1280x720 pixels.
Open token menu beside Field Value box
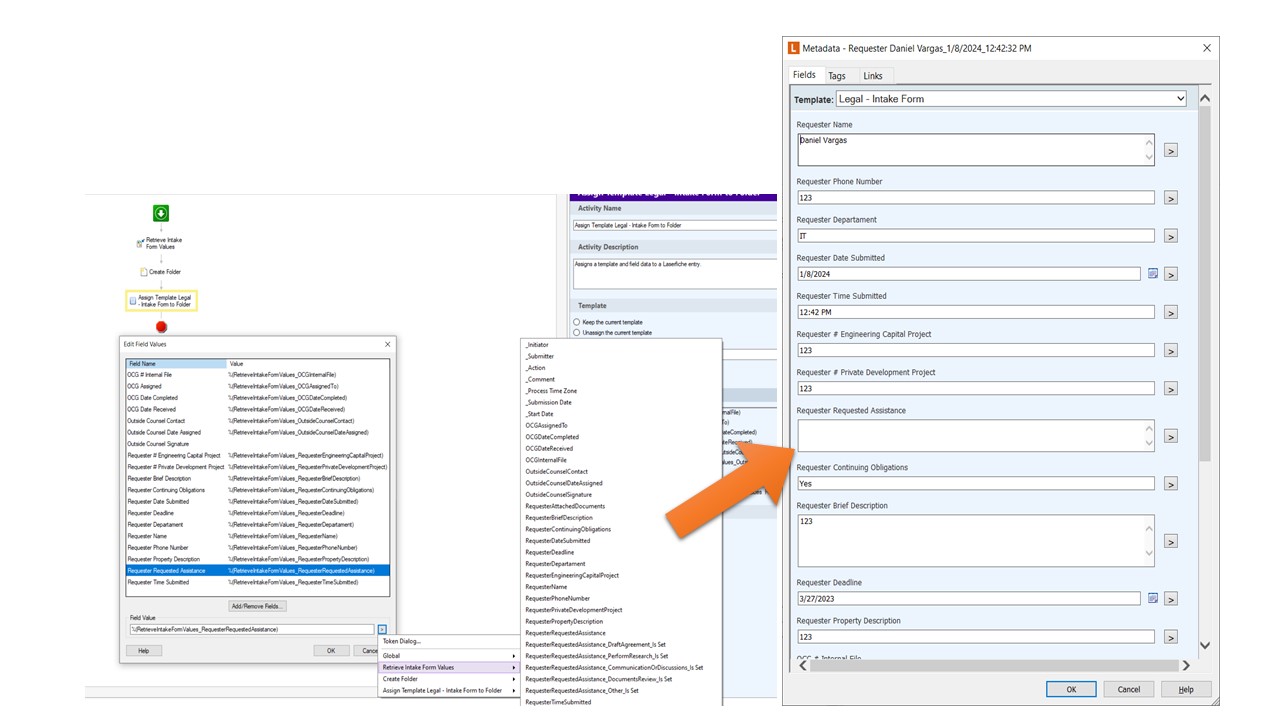(382, 629)
